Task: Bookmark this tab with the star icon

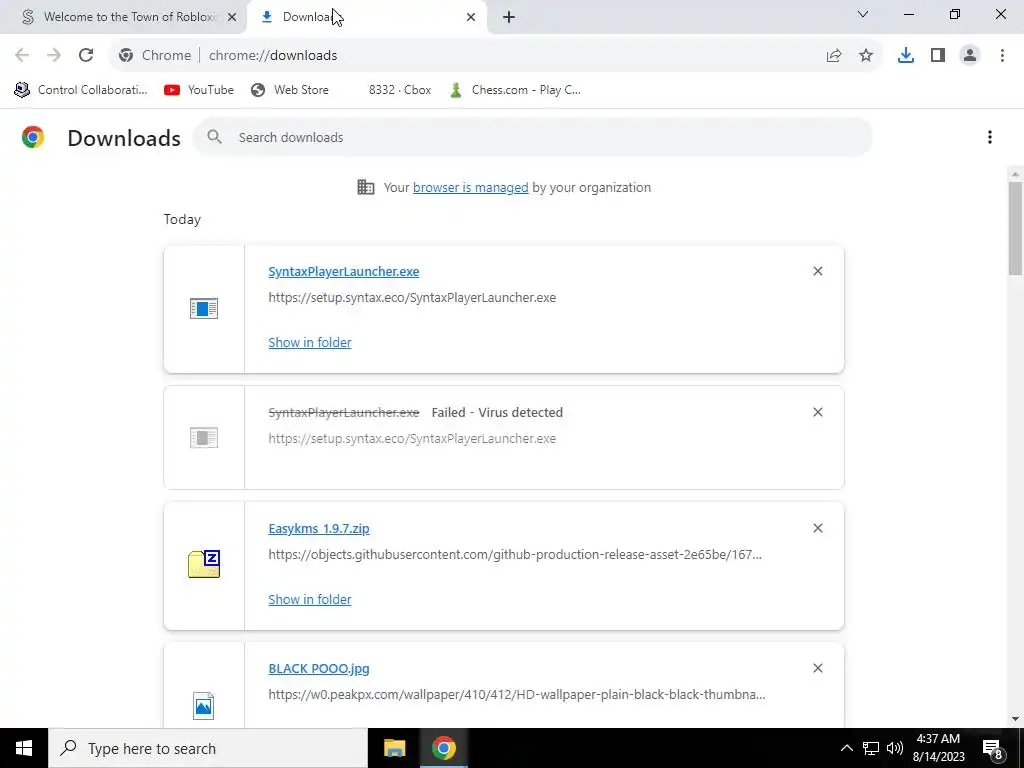Action: [866, 56]
